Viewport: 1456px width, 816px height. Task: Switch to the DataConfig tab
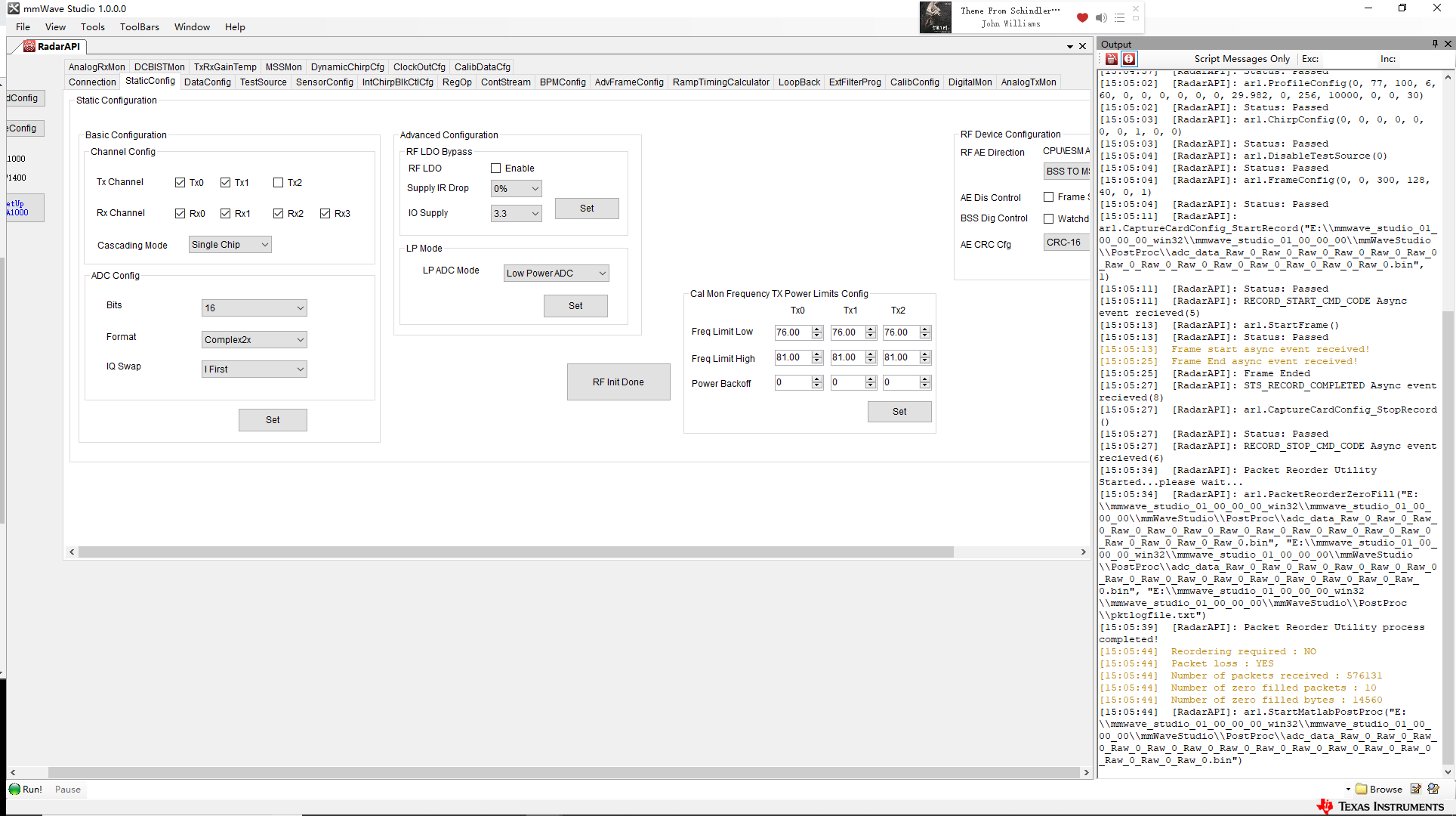(208, 82)
